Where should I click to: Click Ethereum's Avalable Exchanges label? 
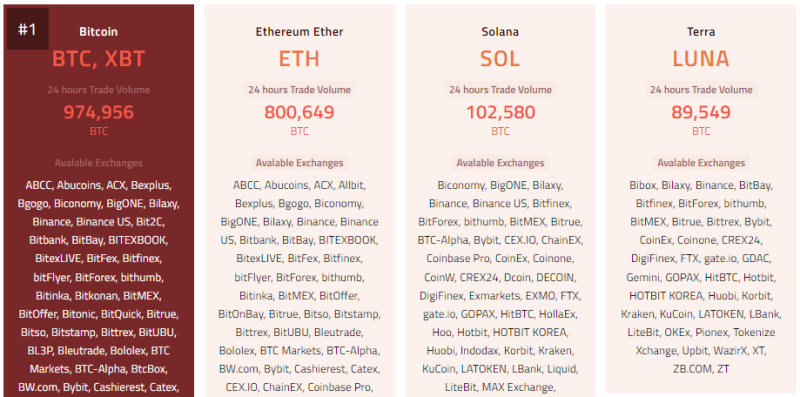click(299, 163)
